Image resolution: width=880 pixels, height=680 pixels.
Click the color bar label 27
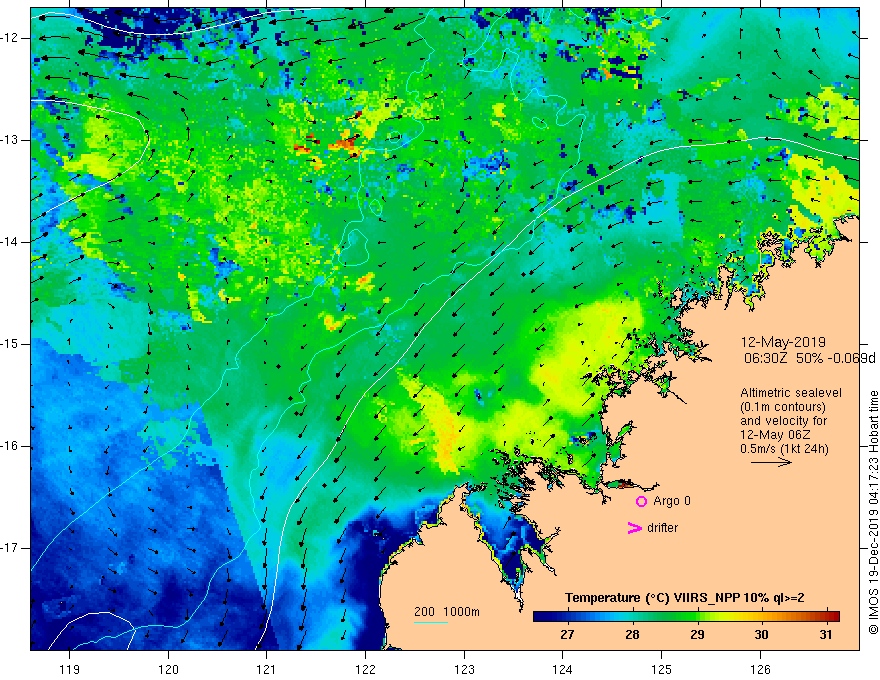(567, 635)
